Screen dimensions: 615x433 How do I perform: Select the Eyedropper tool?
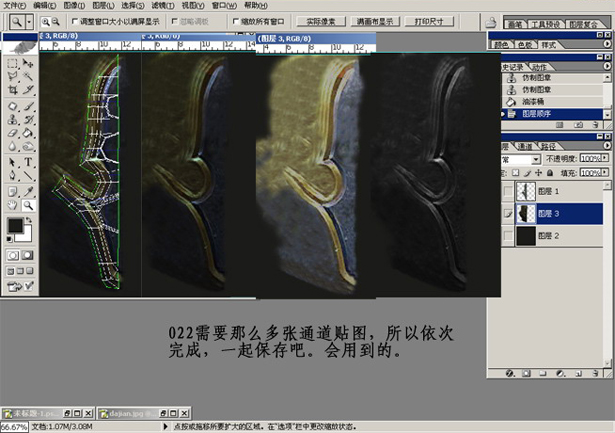[x=27, y=190]
